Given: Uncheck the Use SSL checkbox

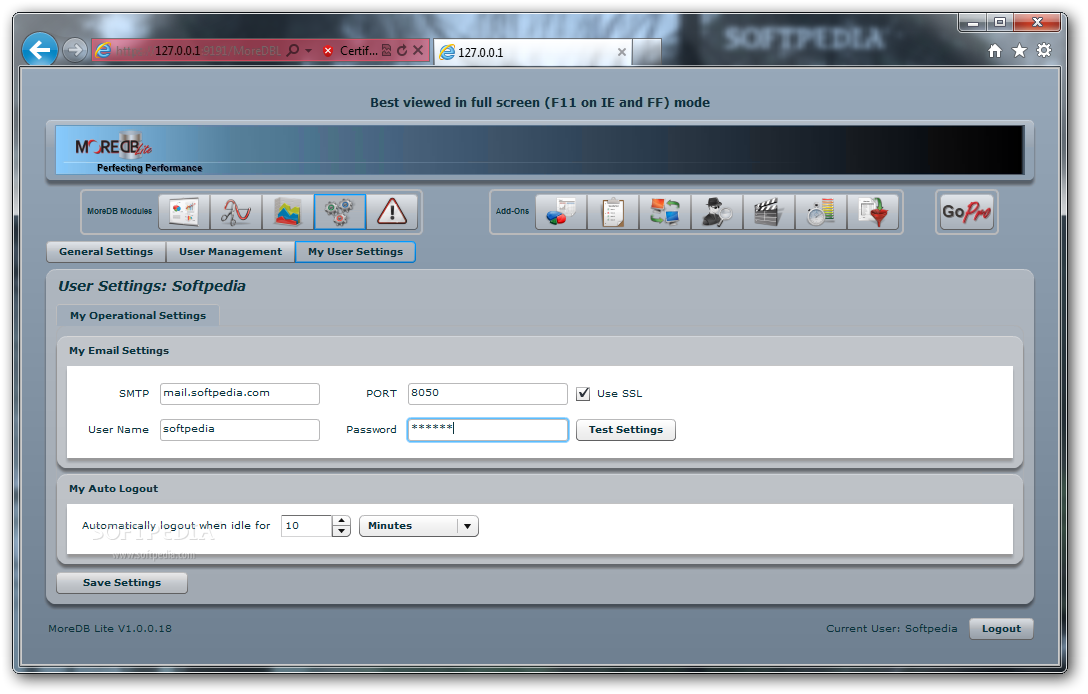Looking at the screenshot, I should point(583,394).
